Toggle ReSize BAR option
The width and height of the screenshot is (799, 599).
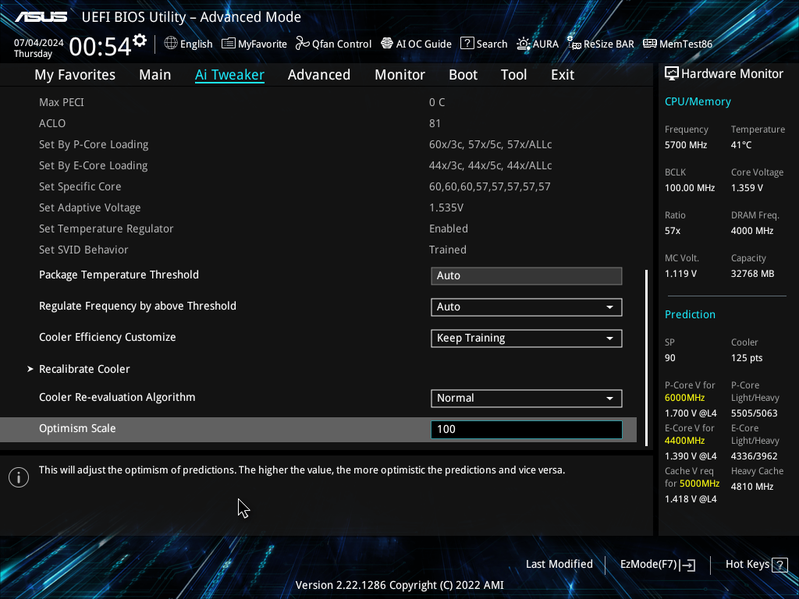(x=601, y=44)
